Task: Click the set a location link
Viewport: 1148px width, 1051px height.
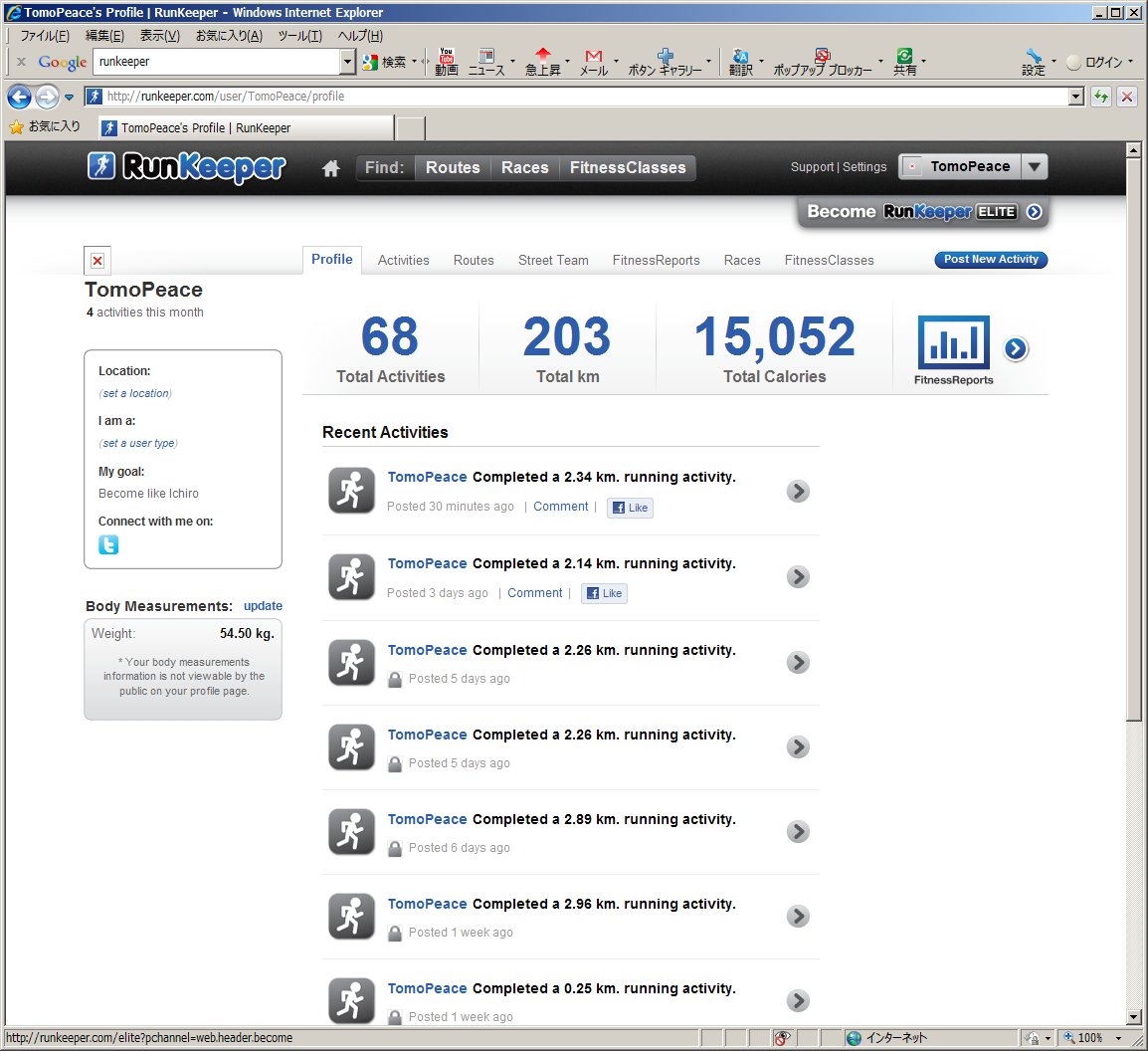Action: (x=135, y=393)
